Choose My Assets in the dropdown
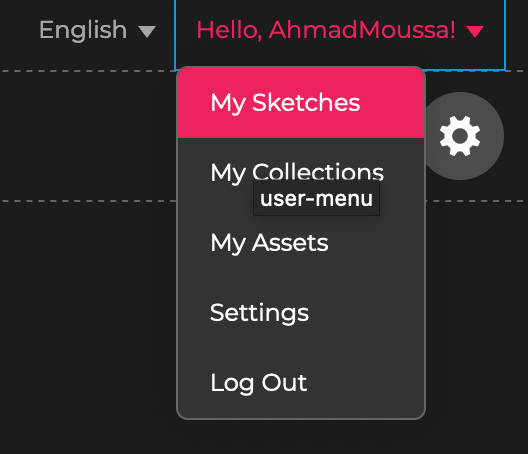 [x=301, y=243]
